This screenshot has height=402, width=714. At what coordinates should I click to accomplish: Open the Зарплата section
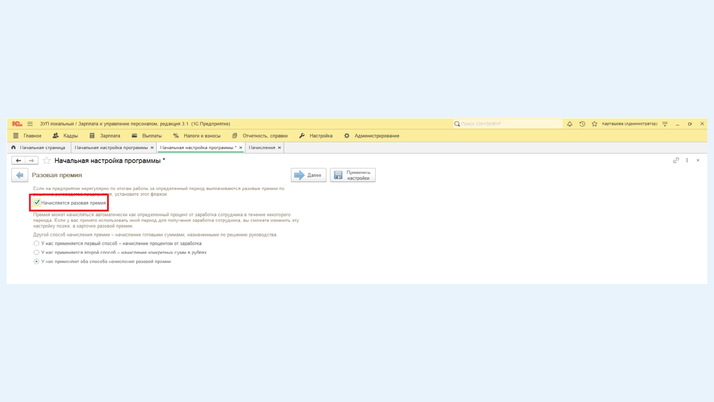(x=105, y=136)
